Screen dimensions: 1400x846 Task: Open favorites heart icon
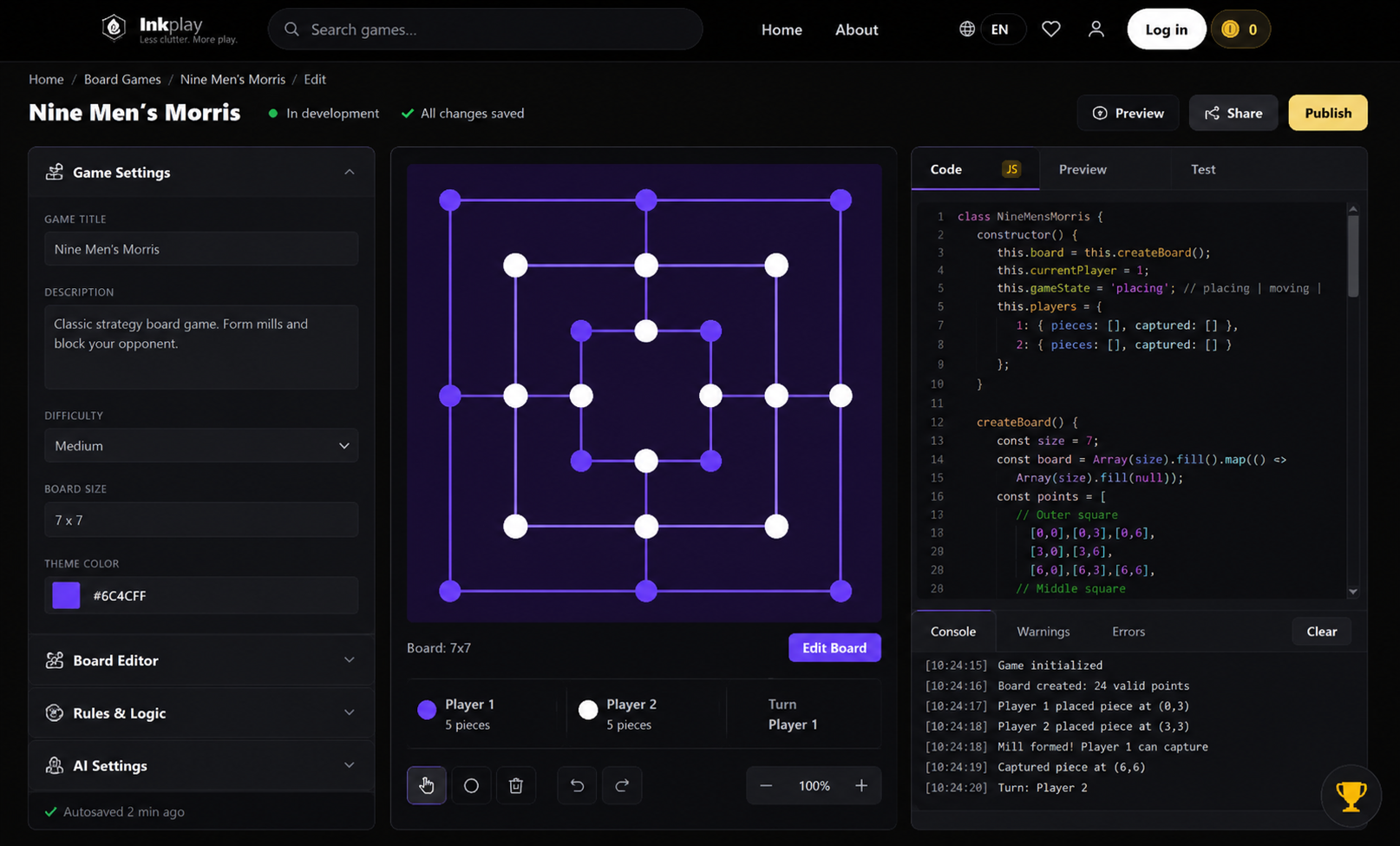1050,30
